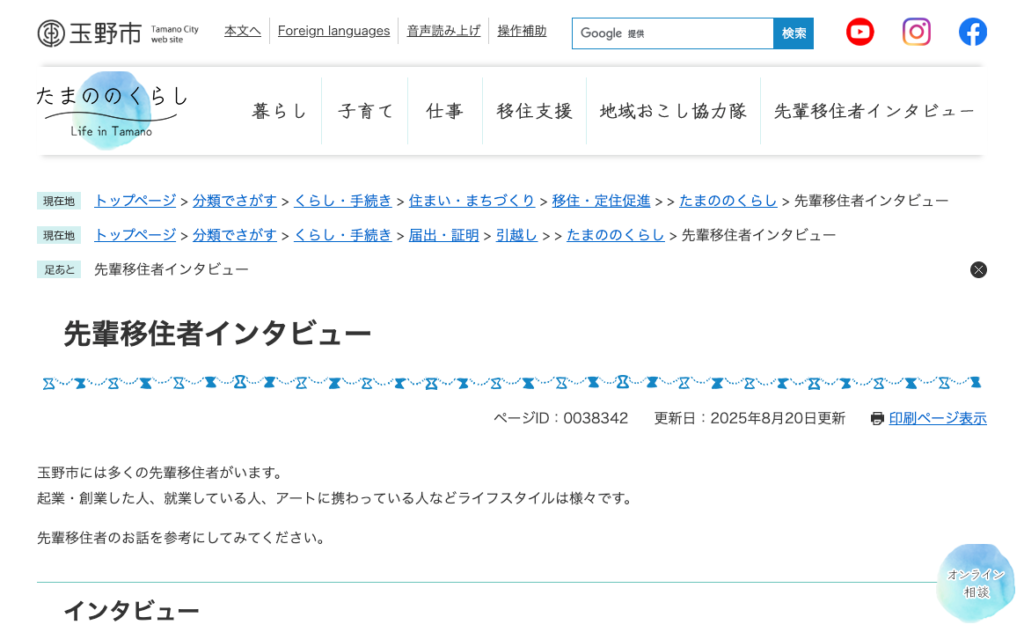Click the 検索 search button
This screenshot has width=1024, height=632.
tap(793, 33)
